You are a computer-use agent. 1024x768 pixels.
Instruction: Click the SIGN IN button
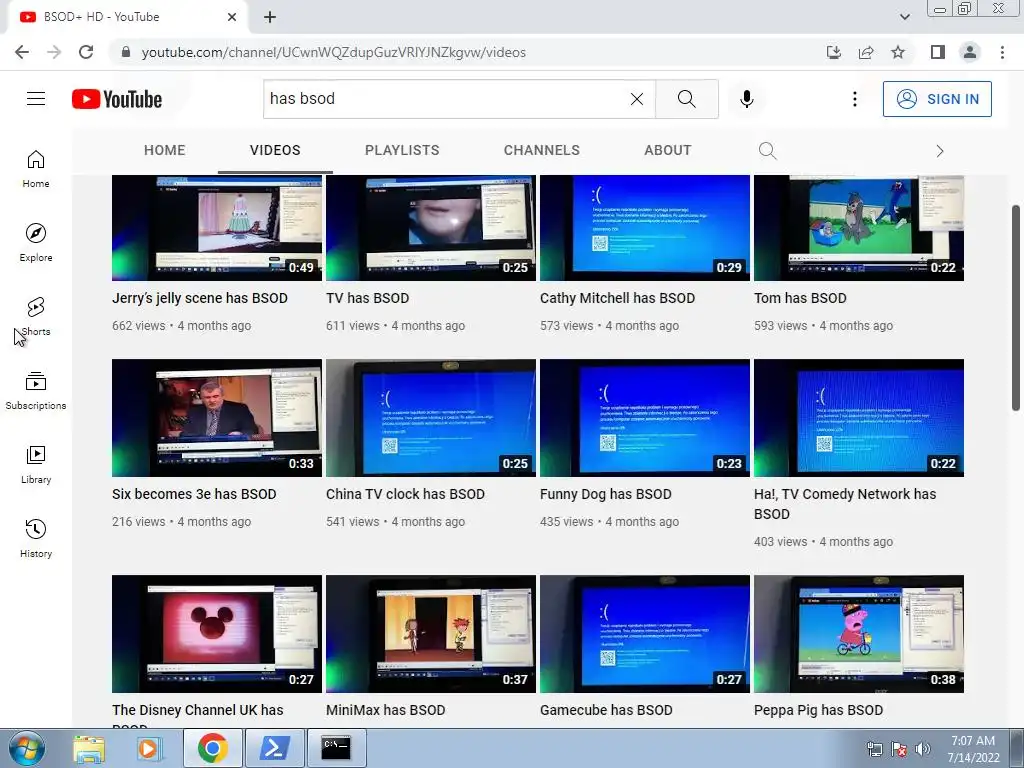click(x=937, y=99)
